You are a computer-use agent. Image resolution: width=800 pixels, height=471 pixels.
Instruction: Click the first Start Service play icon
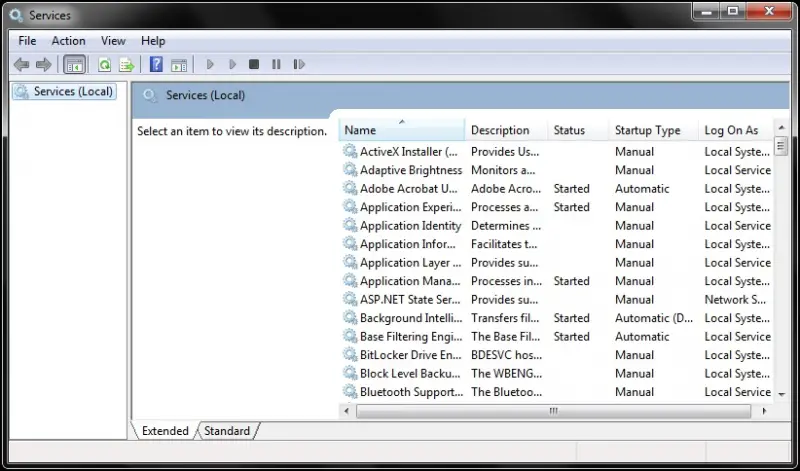(x=210, y=64)
